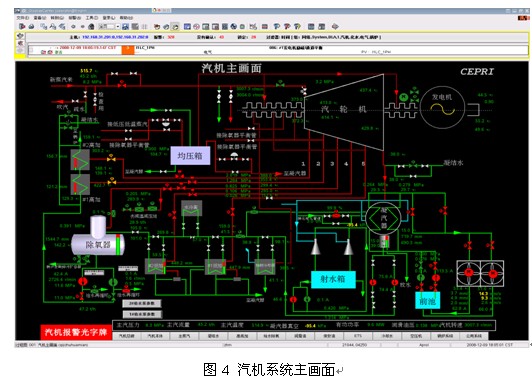Click the 1# feedwater pump parameters button
The image size is (532, 386).
tap(142, 314)
